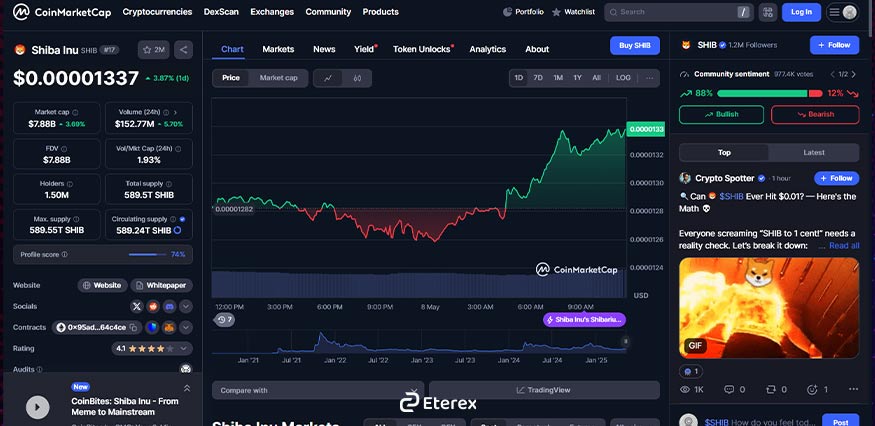Click the community sentiment progress bar
875x426 pixels.
(x=770, y=93)
